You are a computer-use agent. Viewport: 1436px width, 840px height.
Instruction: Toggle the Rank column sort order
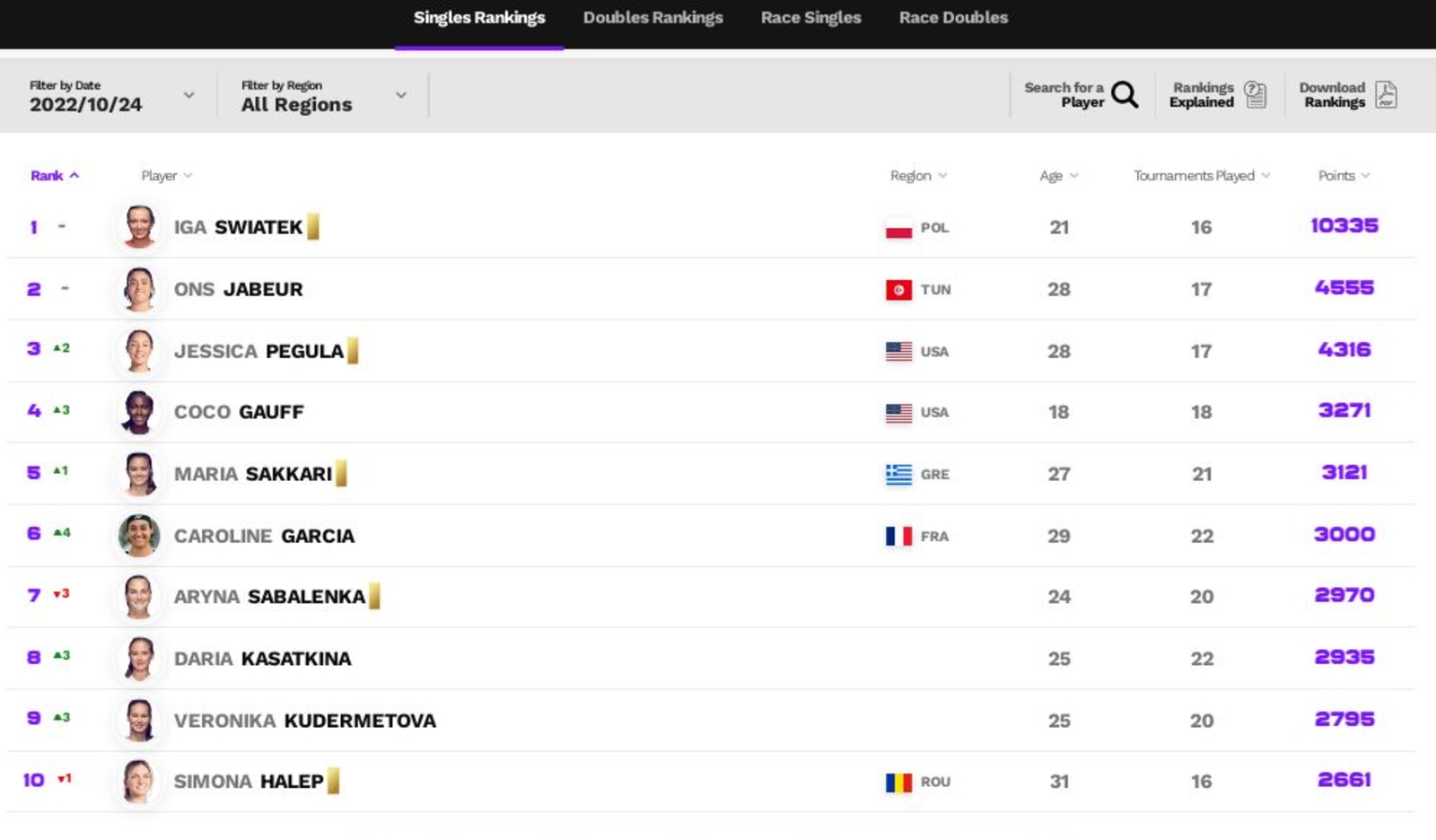coord(55,176)
